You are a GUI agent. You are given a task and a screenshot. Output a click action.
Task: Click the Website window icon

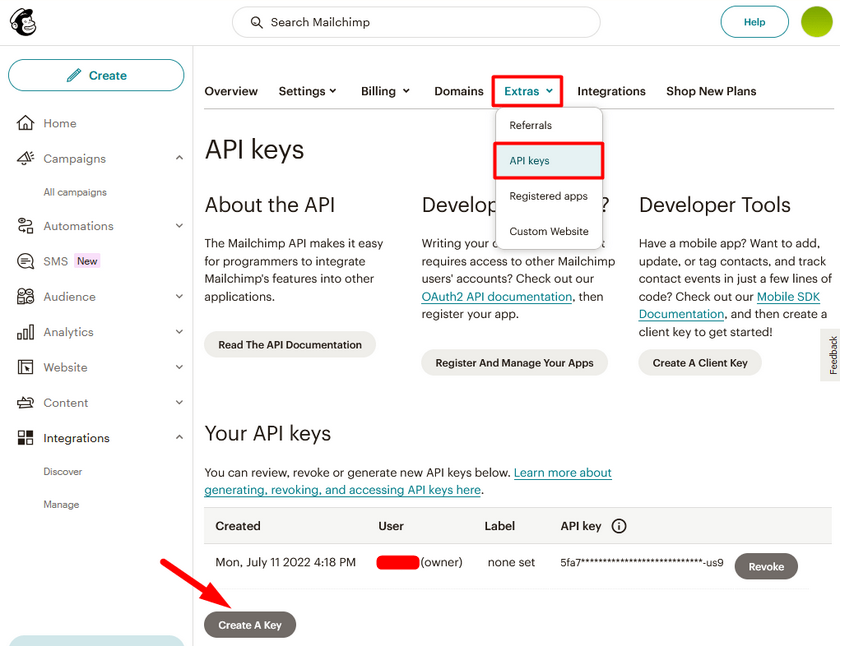(25, 367)
